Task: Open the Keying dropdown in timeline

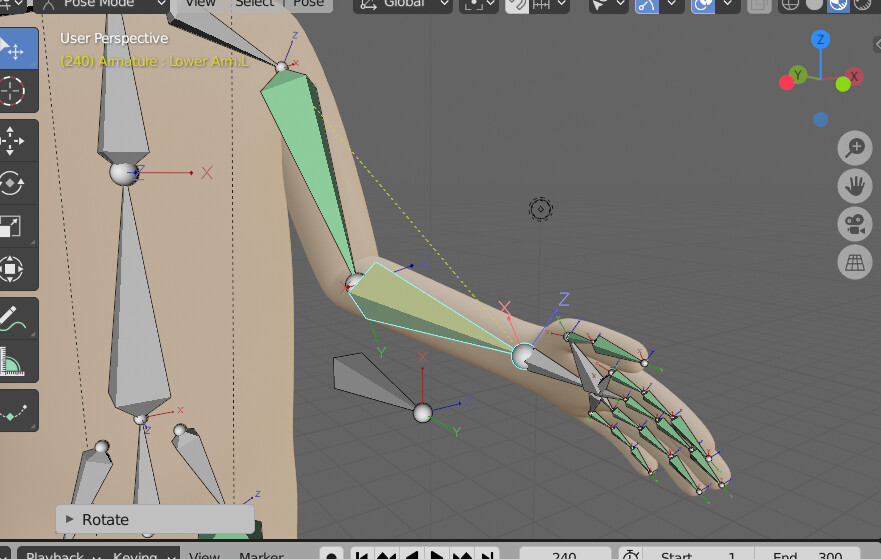Action: click(x=144, y=555)
